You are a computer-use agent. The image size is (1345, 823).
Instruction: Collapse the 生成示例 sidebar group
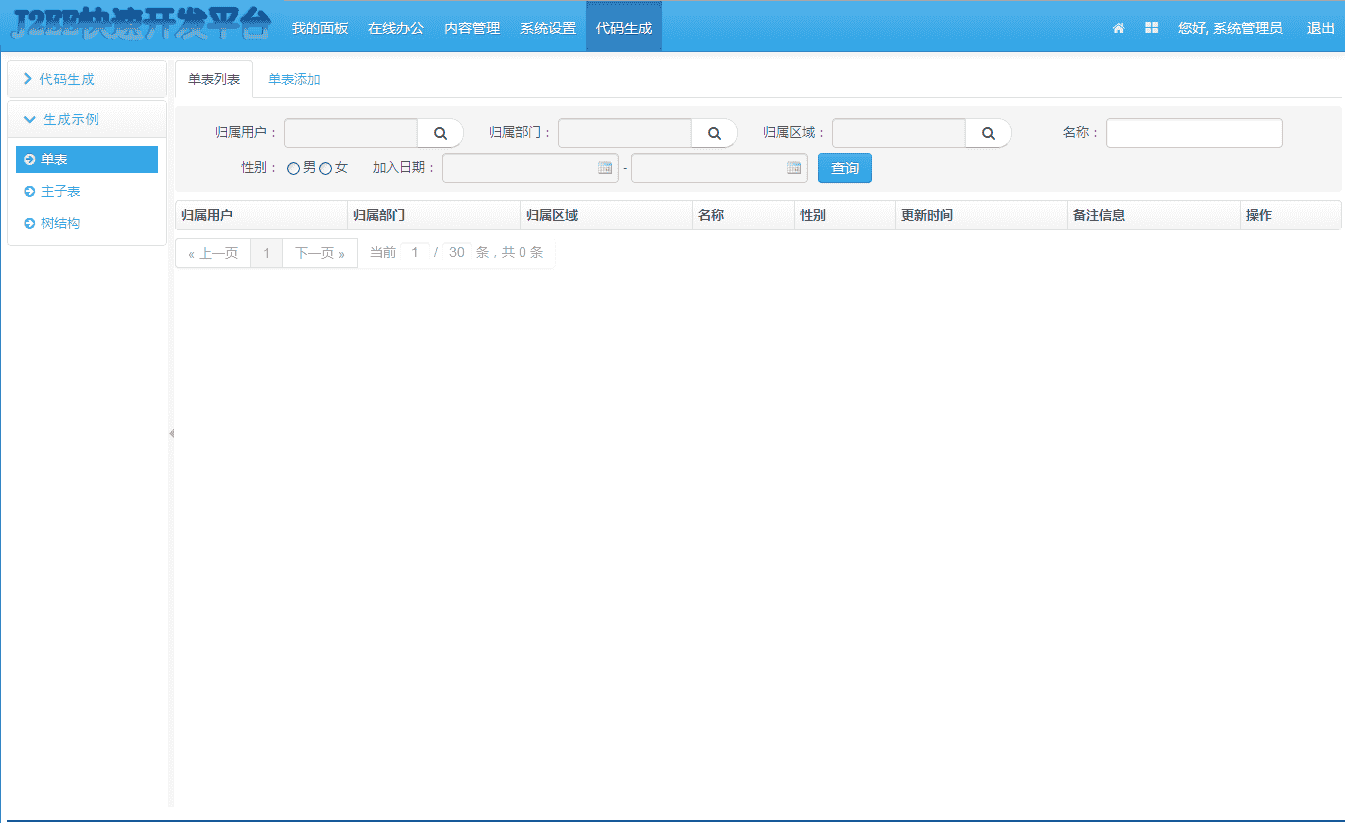pyautogui.click(x=87, y=119)
